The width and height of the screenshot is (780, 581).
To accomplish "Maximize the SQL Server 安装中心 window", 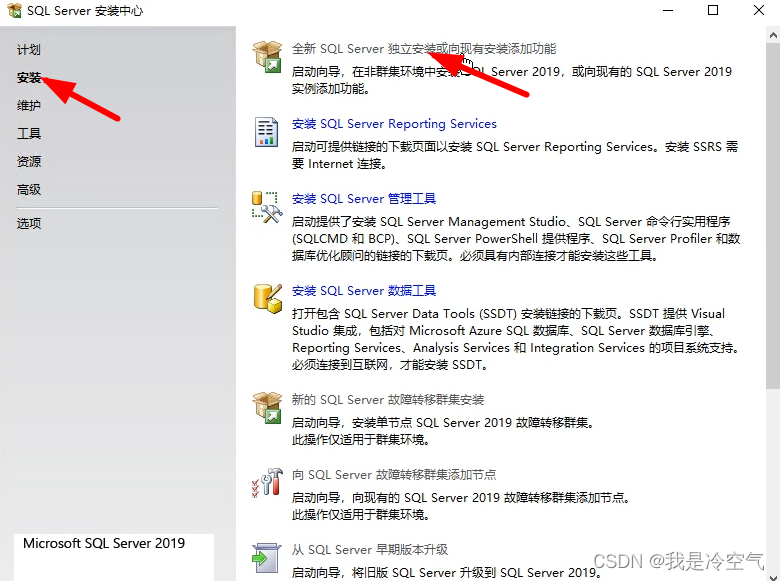I will click(x=713, y=10).
